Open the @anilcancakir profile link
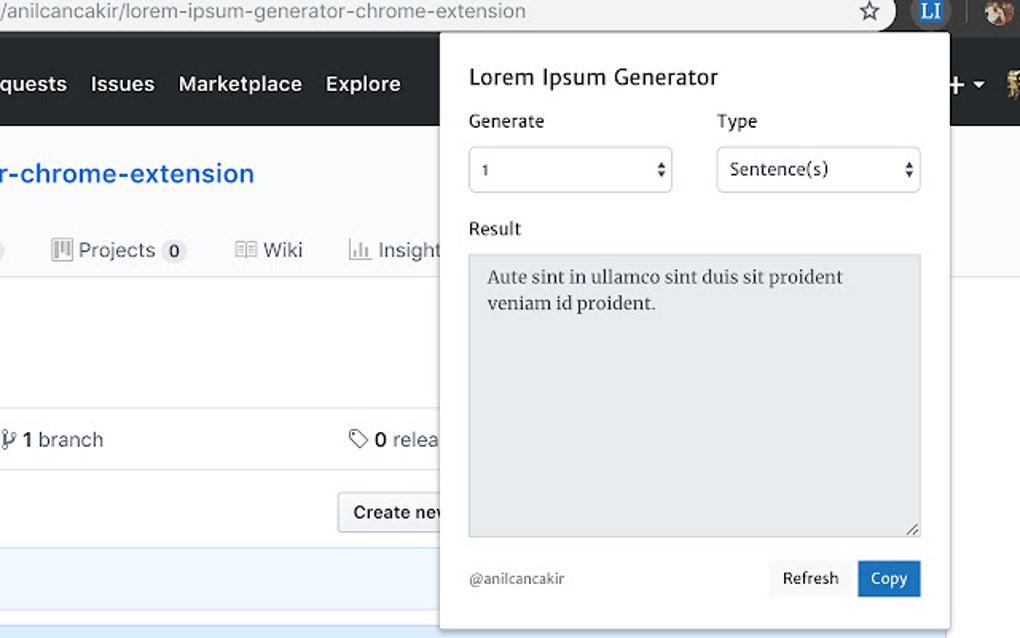 click(516, 578)
